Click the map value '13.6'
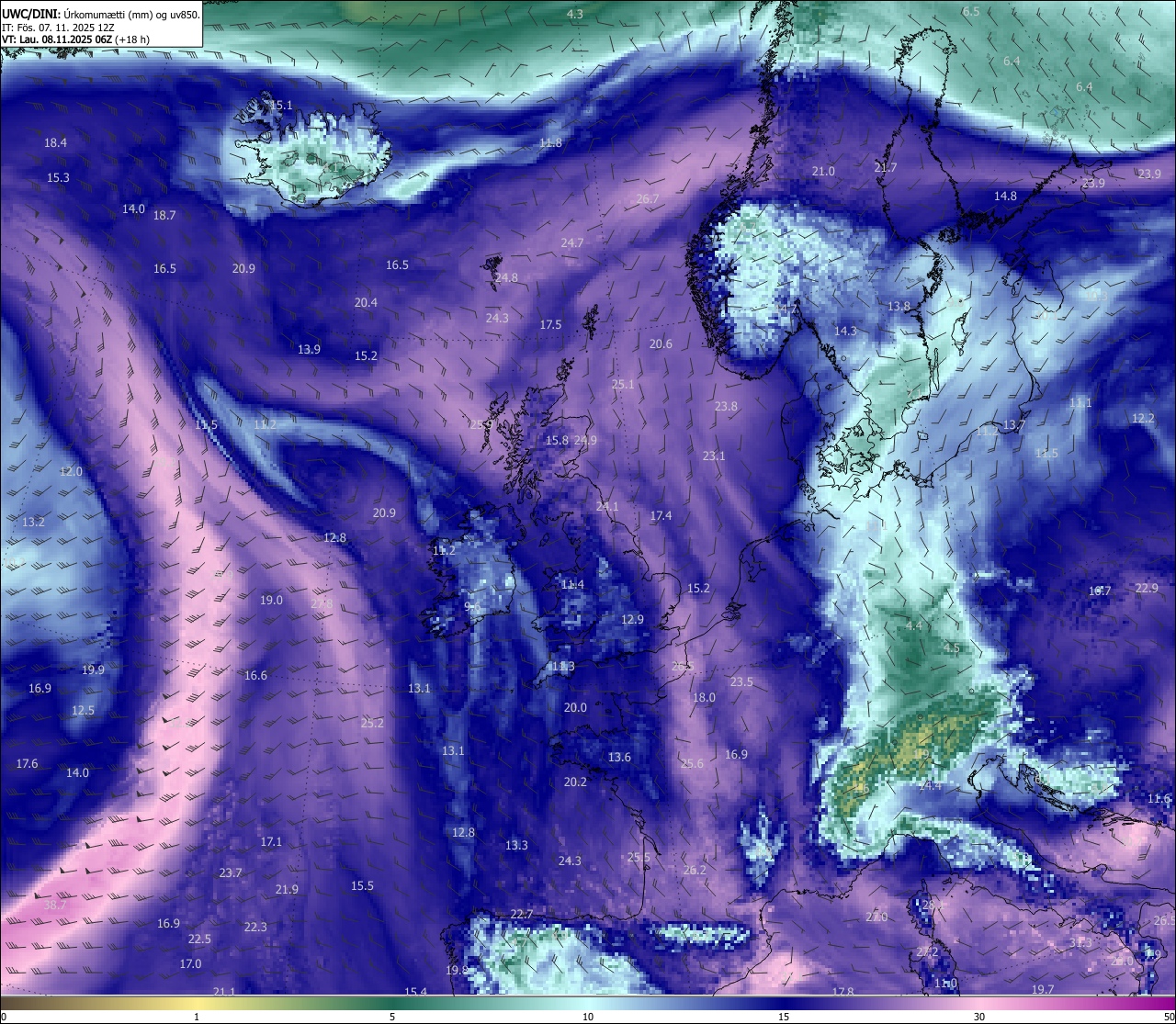 coord(619,757)
